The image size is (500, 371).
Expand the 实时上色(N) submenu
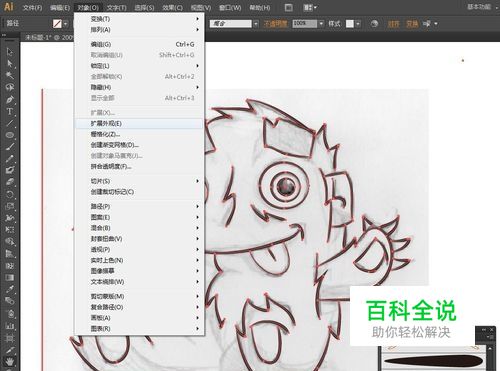pyautogui.click(x=139, y=260)
